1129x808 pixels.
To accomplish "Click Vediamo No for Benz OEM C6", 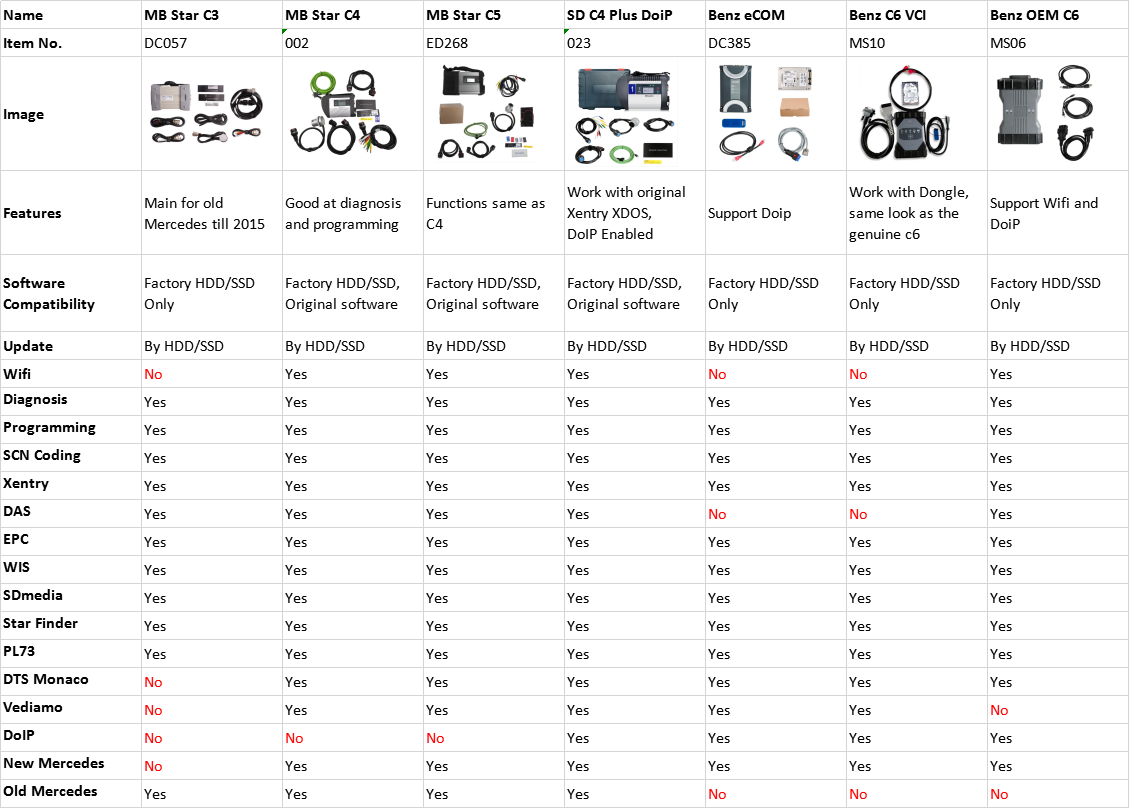I will pyautogui.click(x=999, y=710).
